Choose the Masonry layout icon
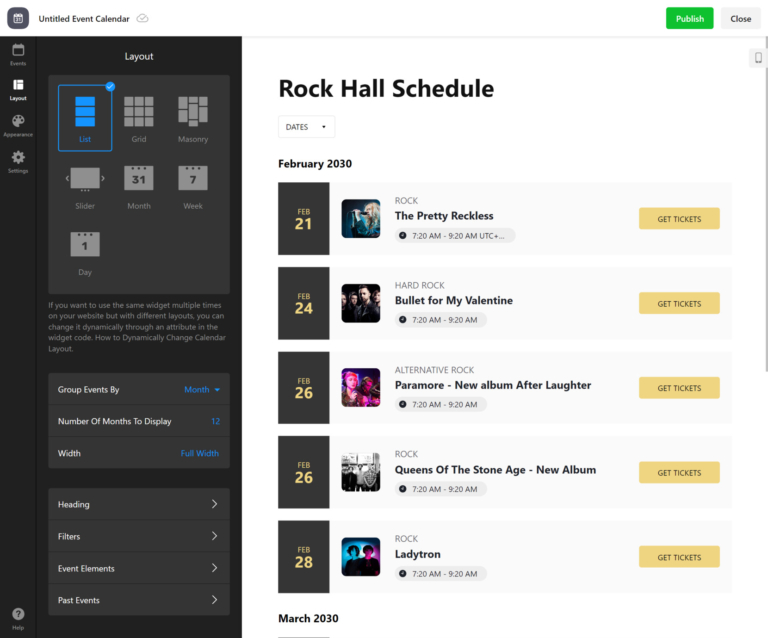This screenshot has height=638, width=768. [192, 111]
